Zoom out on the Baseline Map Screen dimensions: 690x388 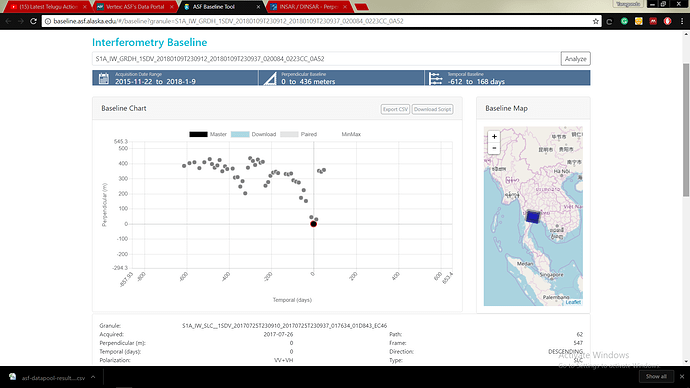pos(494,148)
